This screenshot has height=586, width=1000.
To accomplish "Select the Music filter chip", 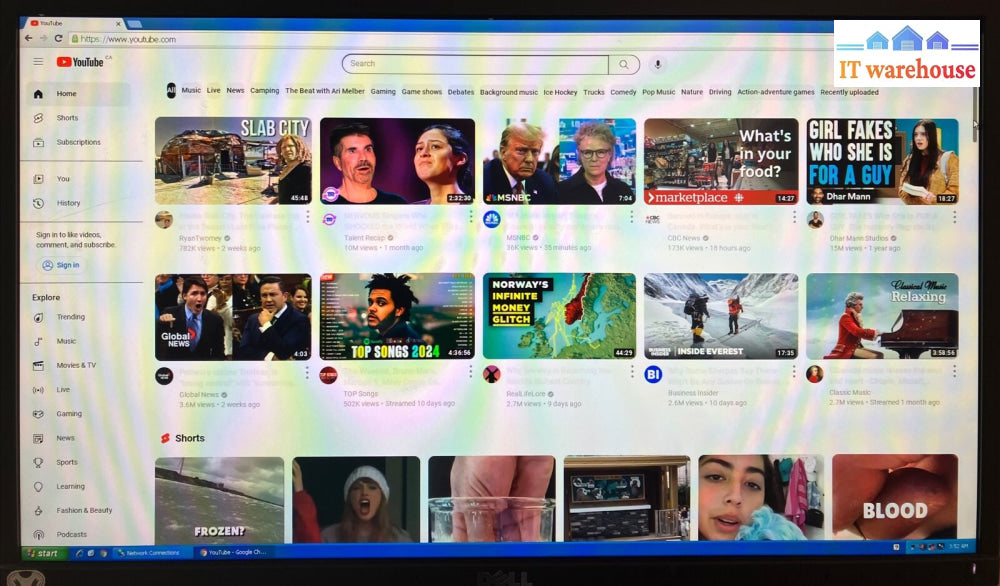I will tap(191, 91).
